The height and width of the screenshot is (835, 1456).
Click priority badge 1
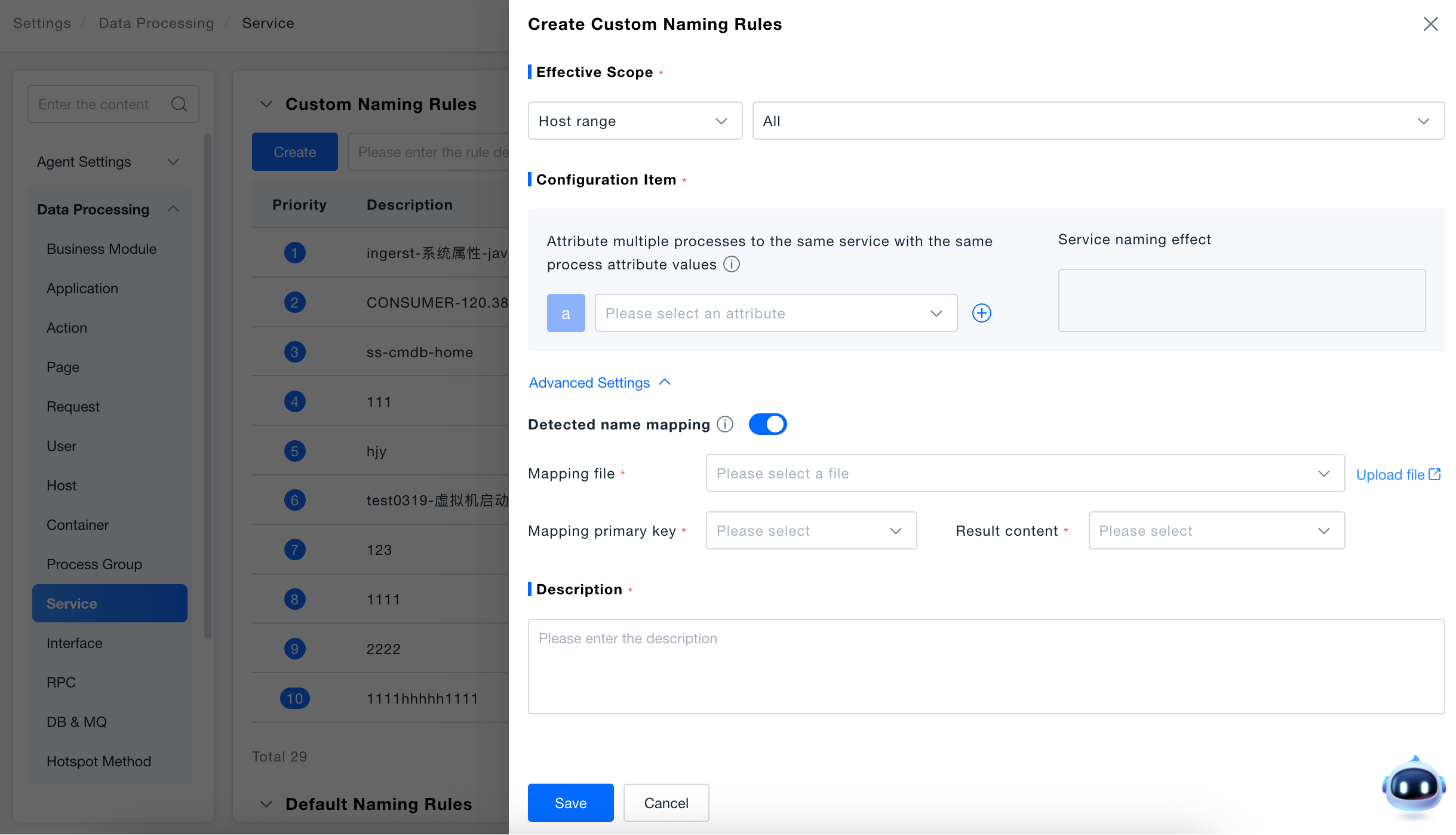point(294,253)
